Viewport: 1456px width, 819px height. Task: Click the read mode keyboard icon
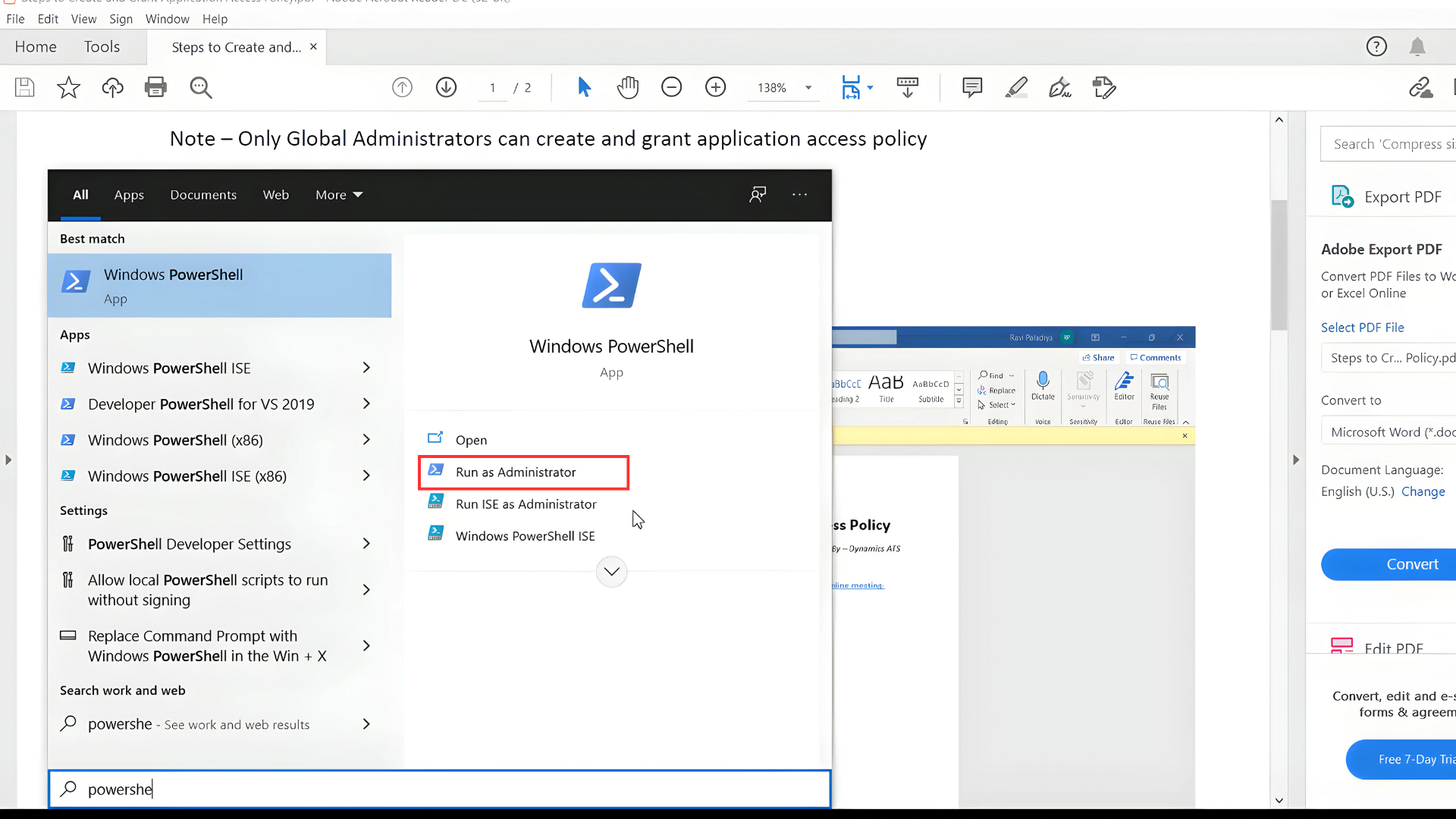coord(907,87)
